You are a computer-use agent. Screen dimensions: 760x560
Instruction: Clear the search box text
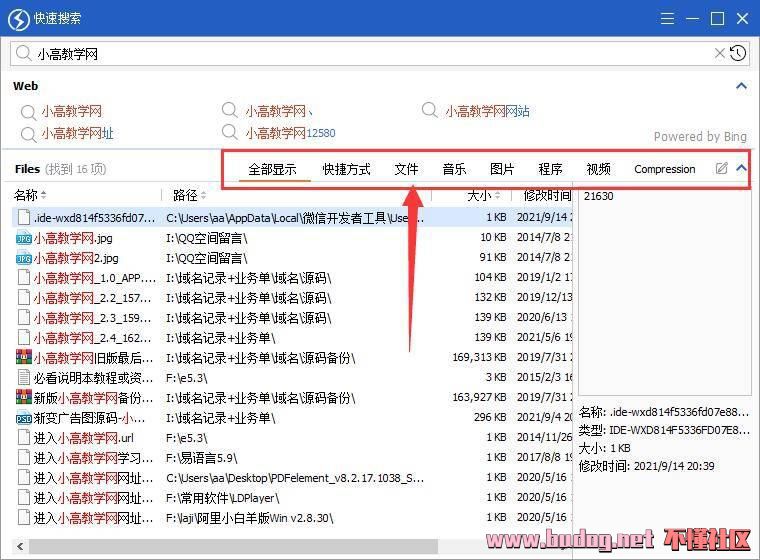(x=720, y=53)
